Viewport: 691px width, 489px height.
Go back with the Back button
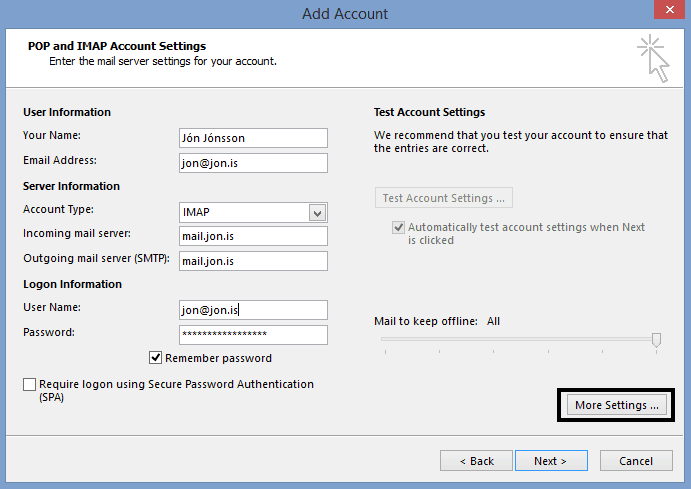(476, 461)
